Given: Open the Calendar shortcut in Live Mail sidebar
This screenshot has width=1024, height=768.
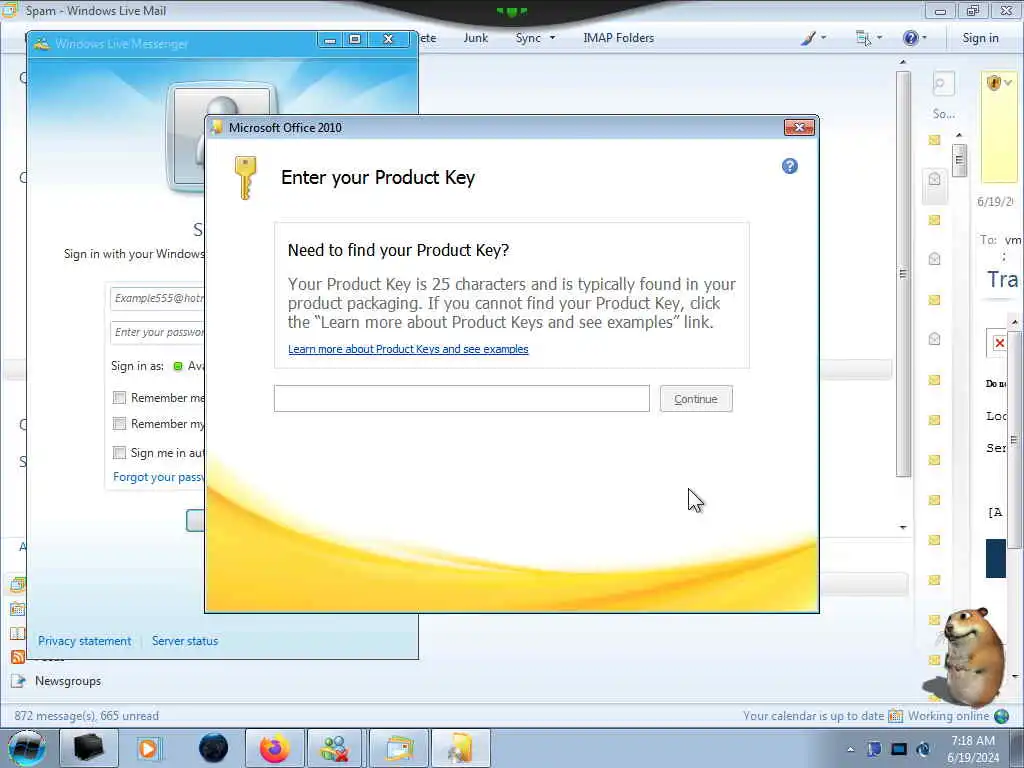Looking at the screenshot, I should click(18, 609).
